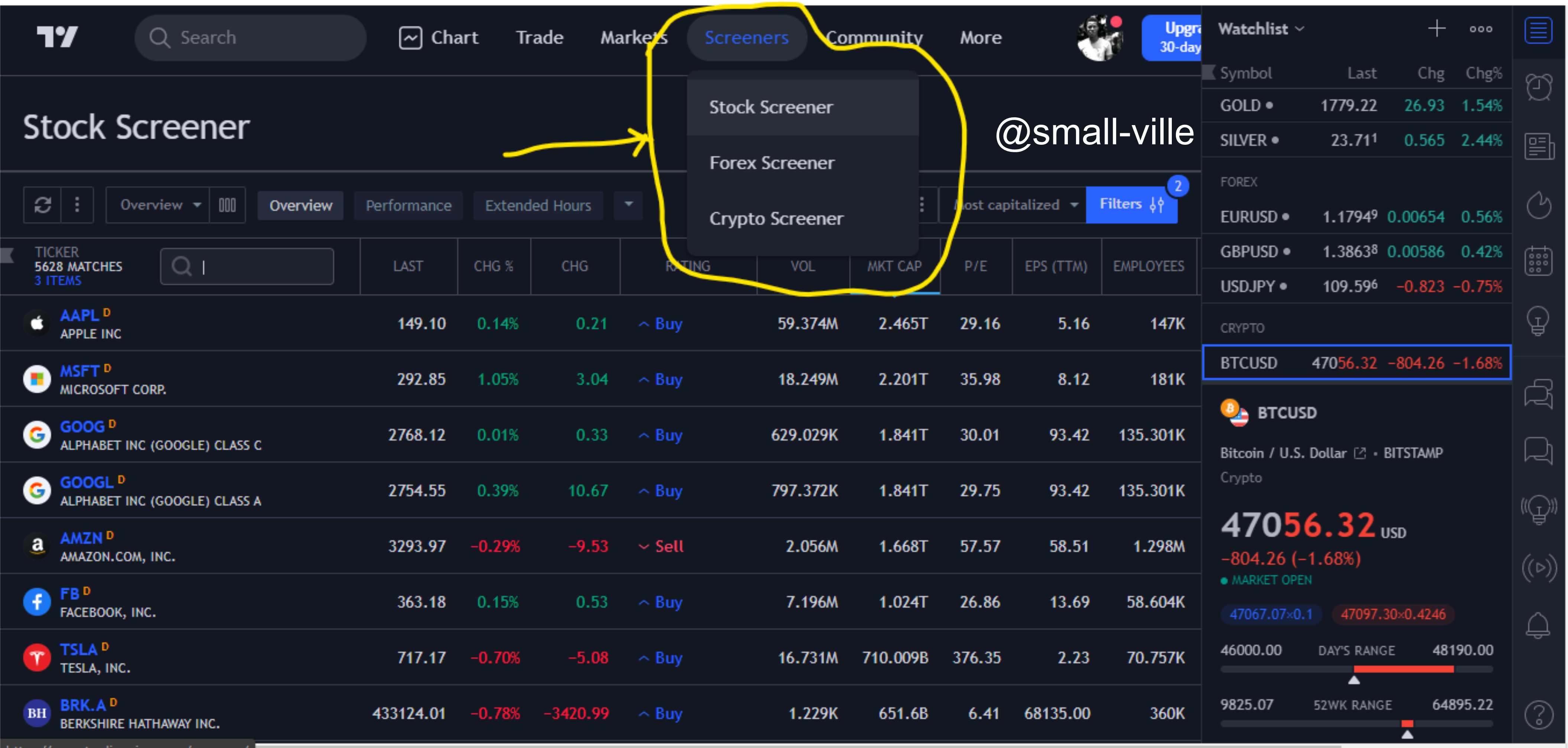Sort by CHG % column header
The height and width of the screenshot is (748, 1568).
coord(494,267)
